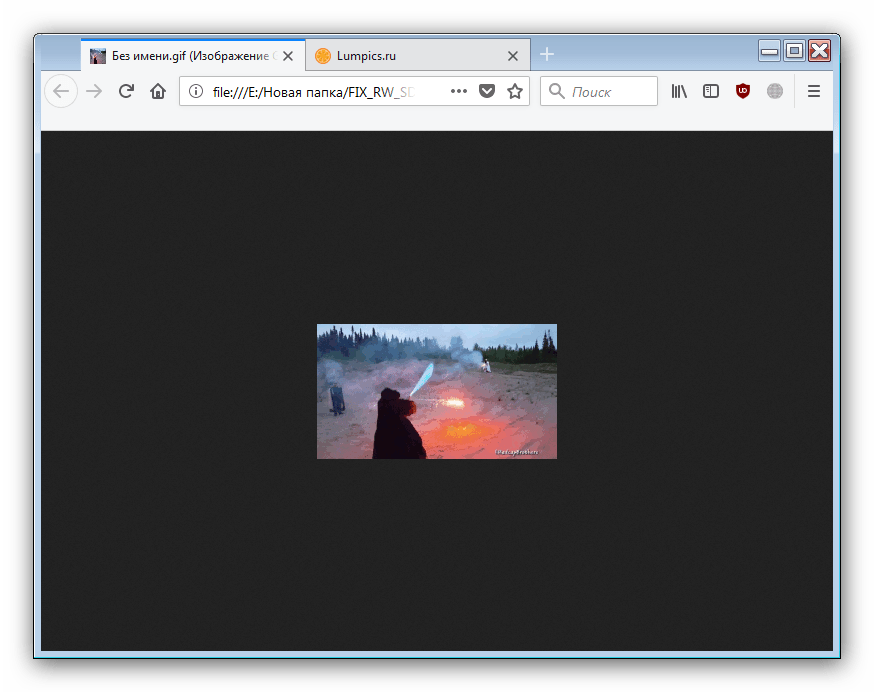
Task: Toggle the sidebar view
Action: pyautogui.click(x=711, y=91)
